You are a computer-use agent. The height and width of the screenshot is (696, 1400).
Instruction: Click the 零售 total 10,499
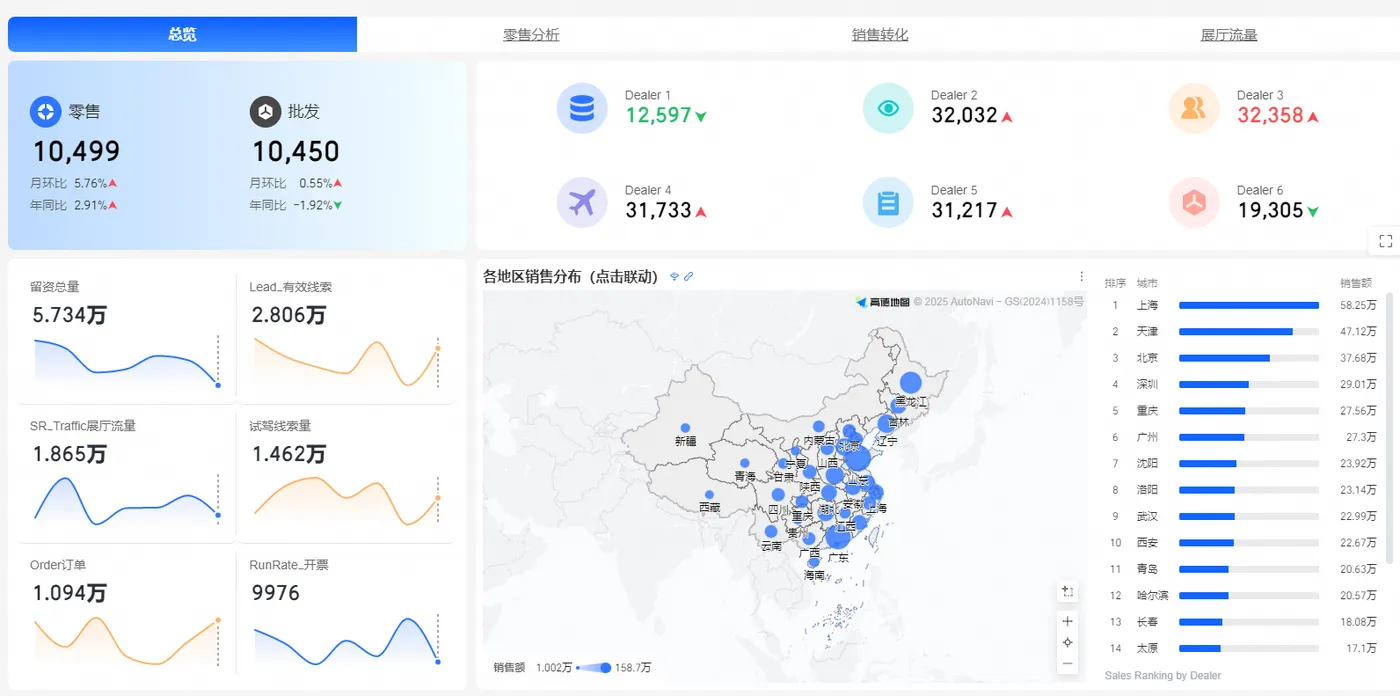76,152
